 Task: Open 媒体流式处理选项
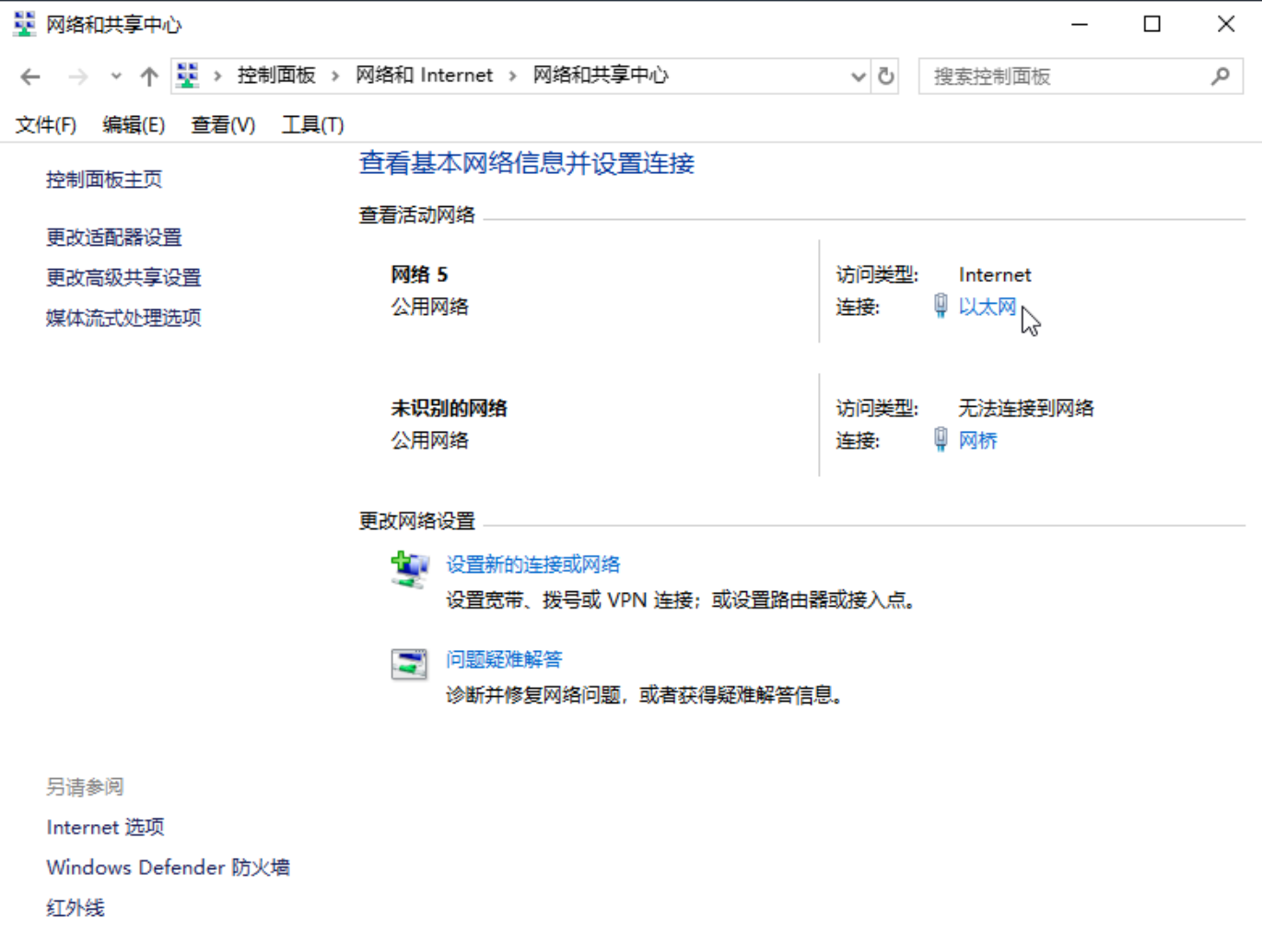coord(123,318)
